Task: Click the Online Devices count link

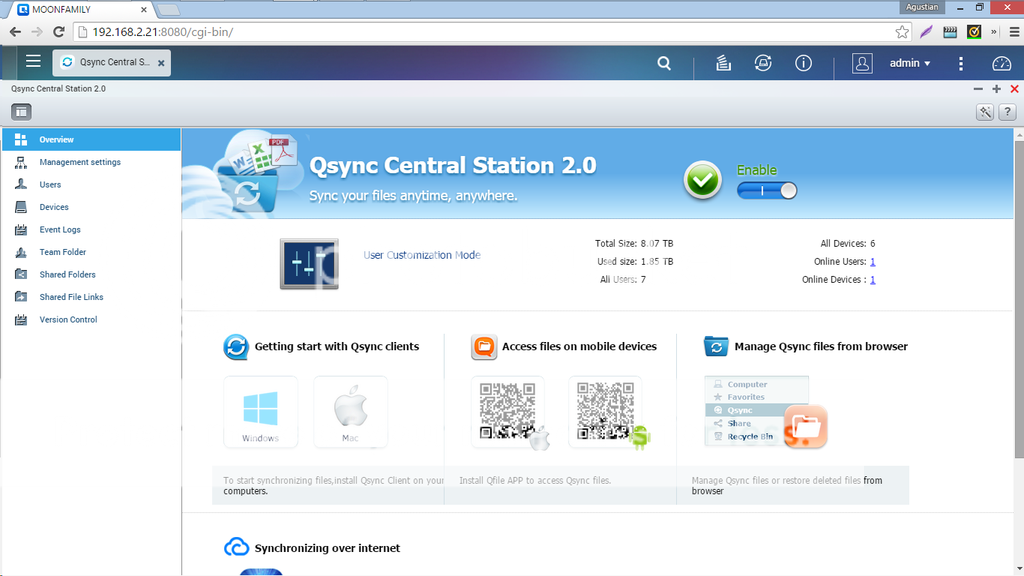Action: click(x=872, y=280)
